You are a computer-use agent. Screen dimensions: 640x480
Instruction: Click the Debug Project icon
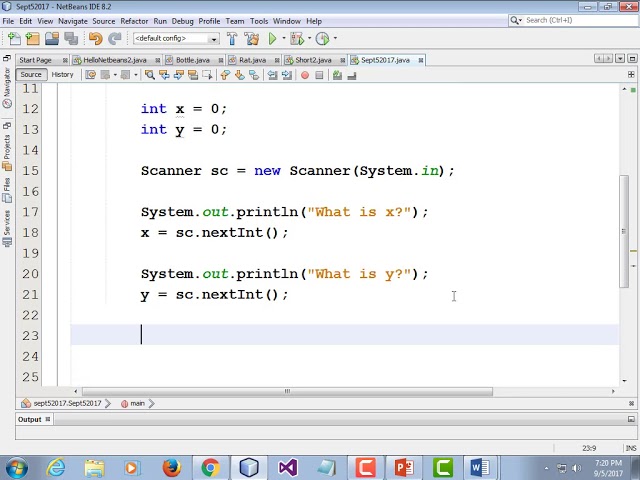[x=297, y=38]
